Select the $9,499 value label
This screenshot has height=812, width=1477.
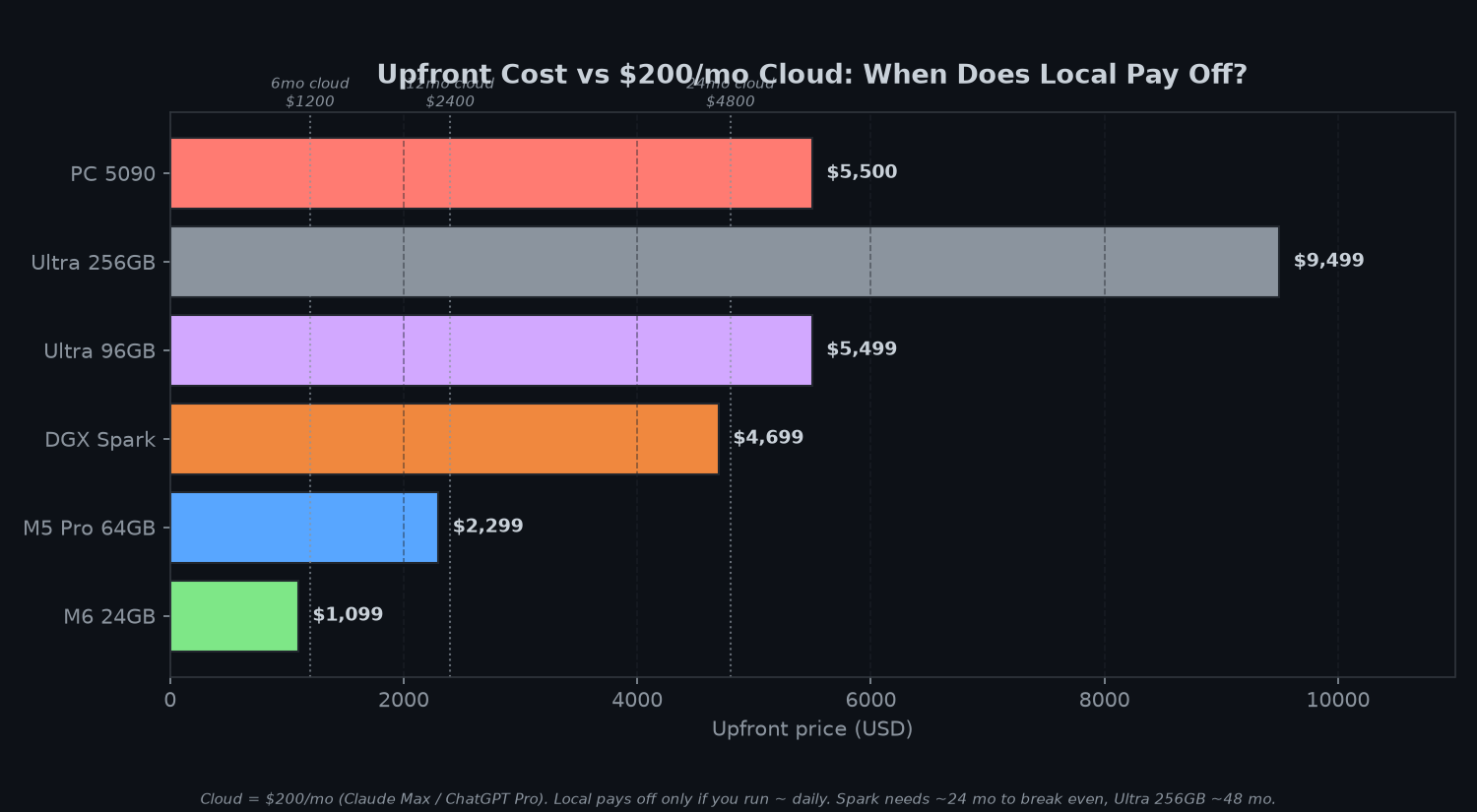tap(1328, 261)
